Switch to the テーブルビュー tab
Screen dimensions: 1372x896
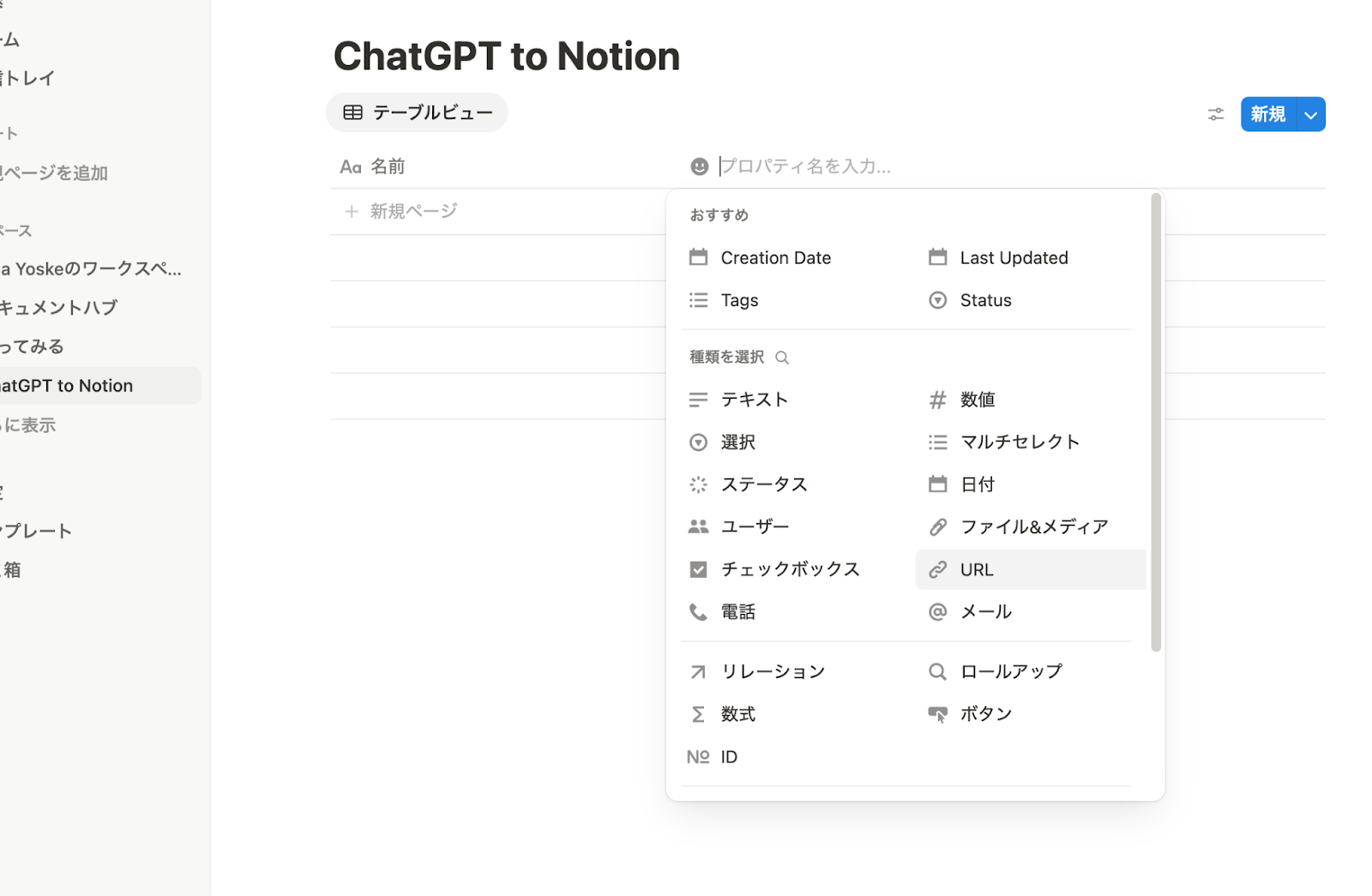pos(416,111)
